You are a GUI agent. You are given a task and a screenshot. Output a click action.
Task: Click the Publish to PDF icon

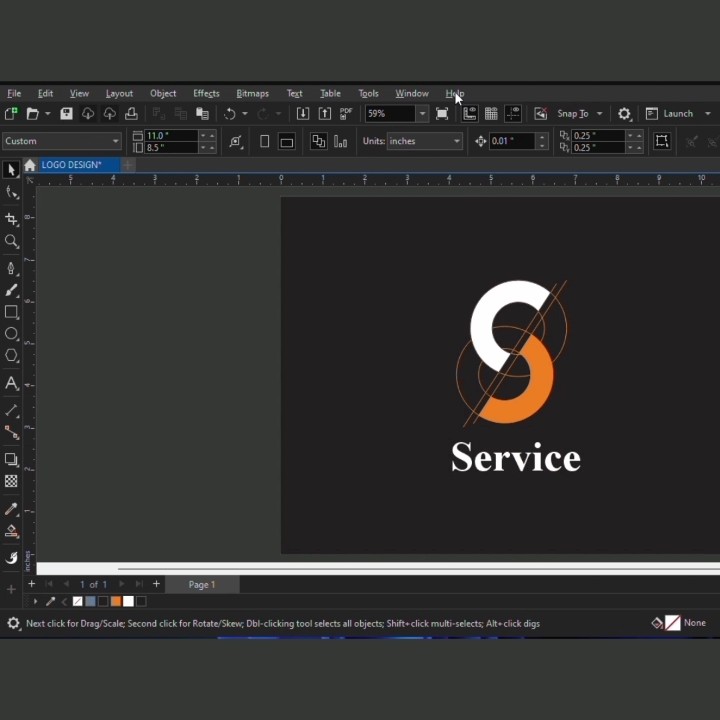[x=346, y=113]
